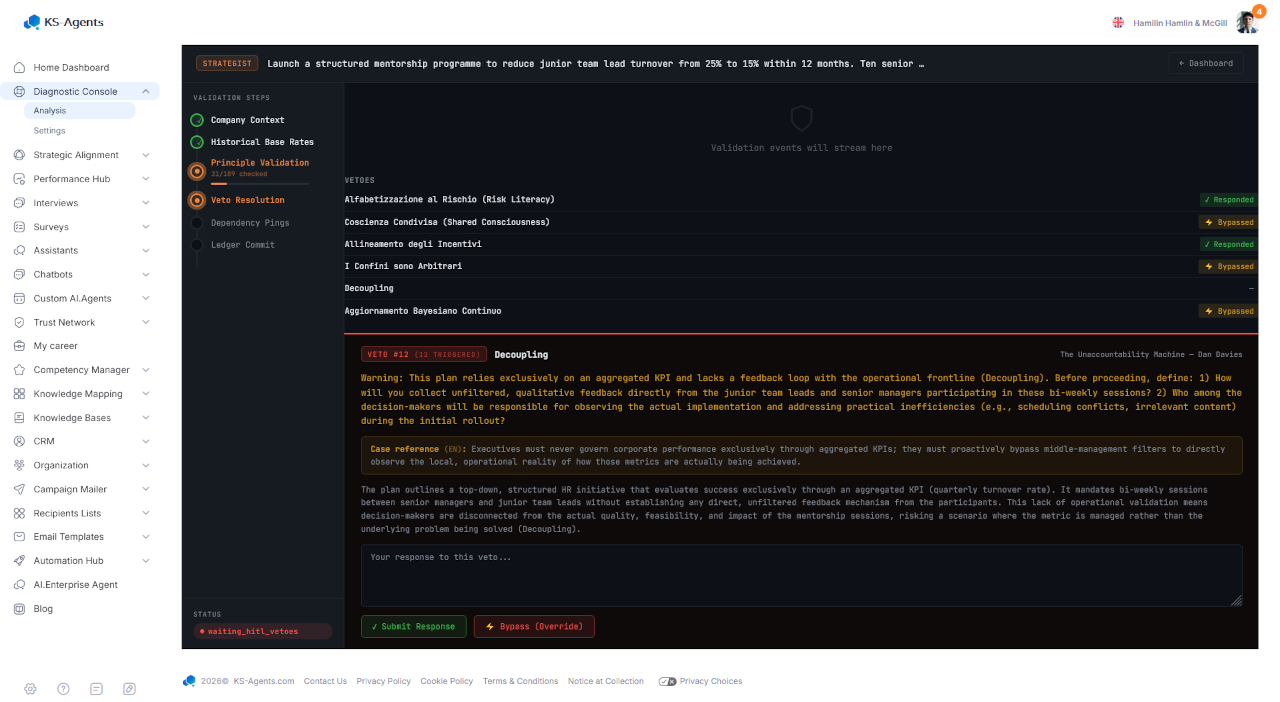Expand the Competency Manager chevron

pyautogui.click(x=146, y=370)
